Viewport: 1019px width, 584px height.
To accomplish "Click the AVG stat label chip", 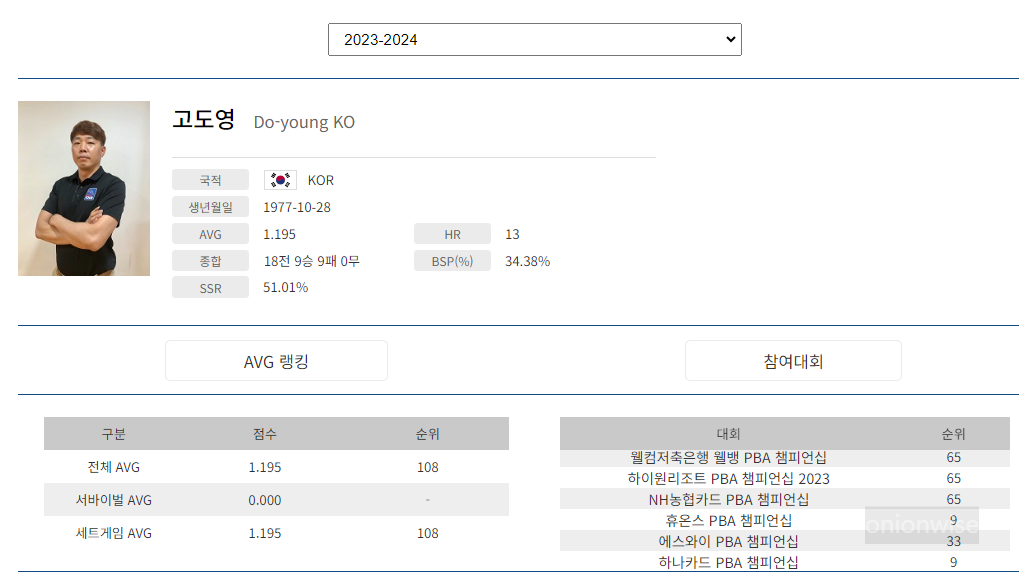I will tap(210, 233).
